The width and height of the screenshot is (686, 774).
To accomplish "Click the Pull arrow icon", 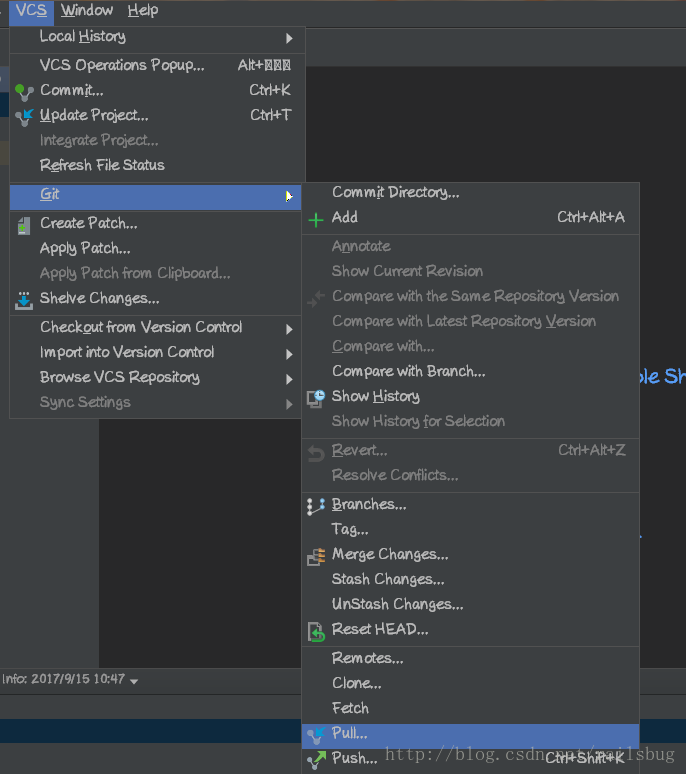I will click(x=316, y=735).
